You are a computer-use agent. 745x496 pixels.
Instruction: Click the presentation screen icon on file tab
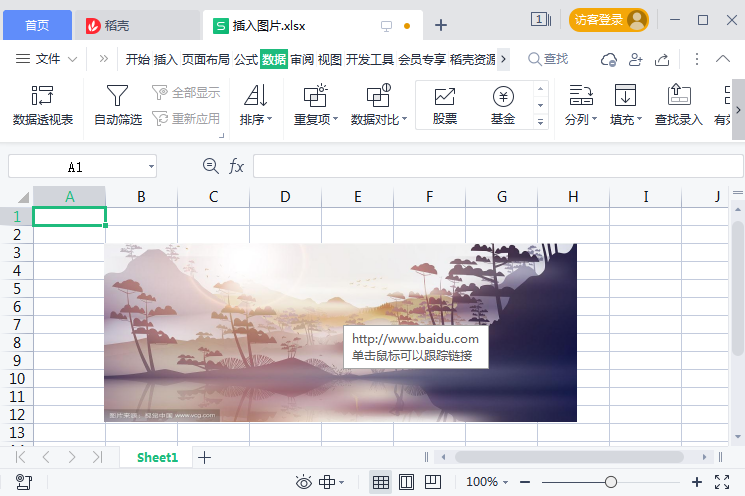(386, 26)
